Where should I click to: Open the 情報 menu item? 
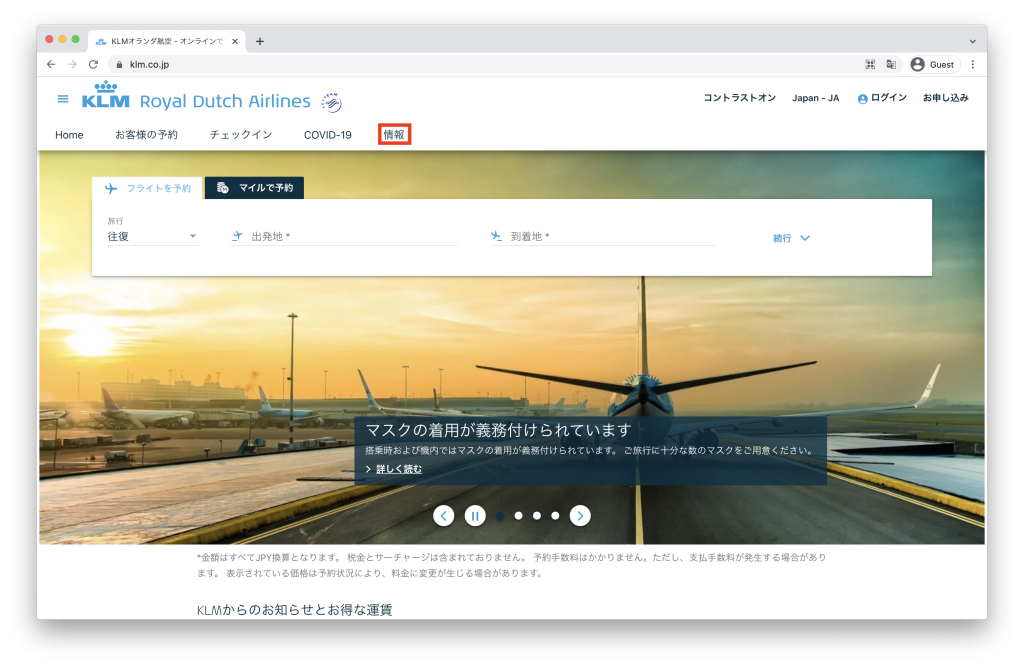pyautogui.click(x=394, y=135)
